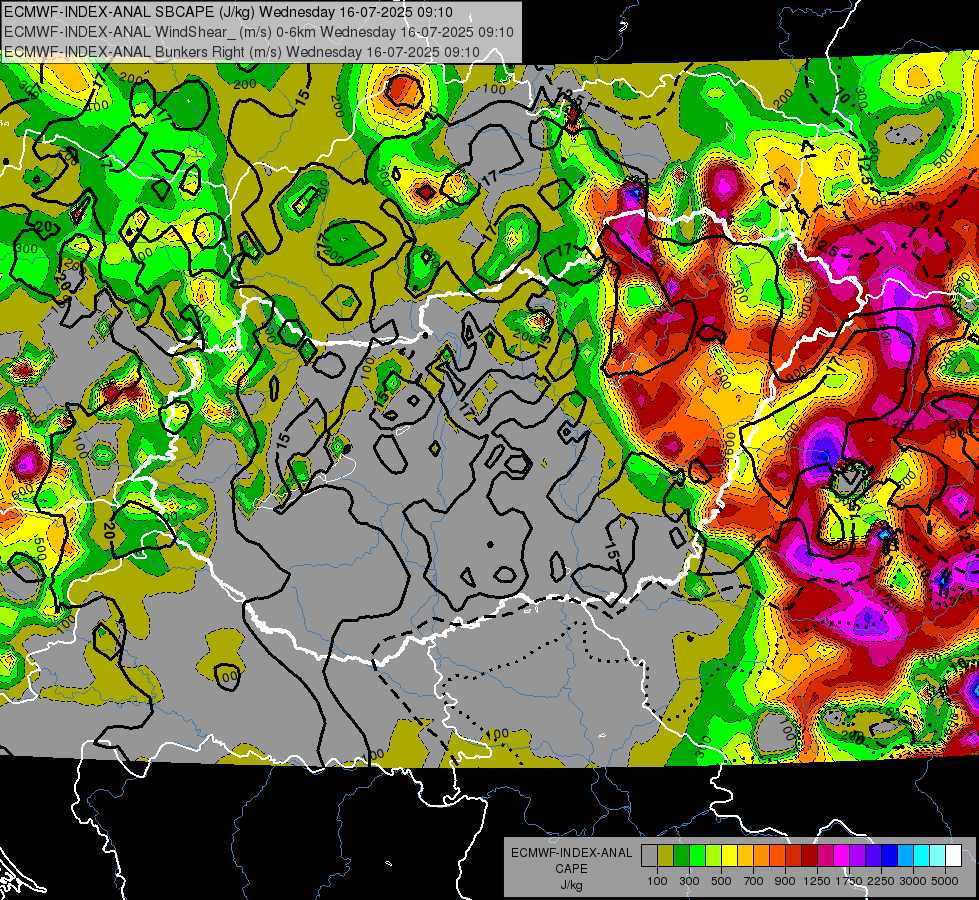Click the dark green legend swatch
979x900 pixels.
coord(681,855)
